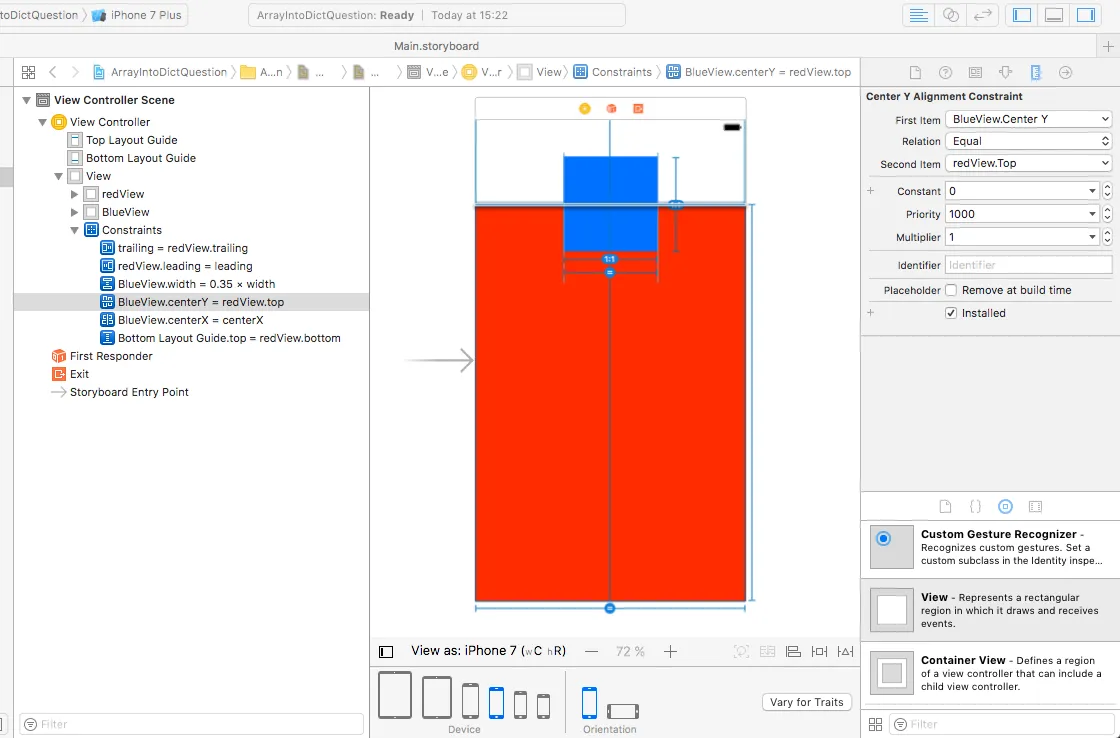Image resolution: width=1120 pixels, height=738 pixels.
Task: Select Top Layout Guide in outline
Action: click(131, 140)
